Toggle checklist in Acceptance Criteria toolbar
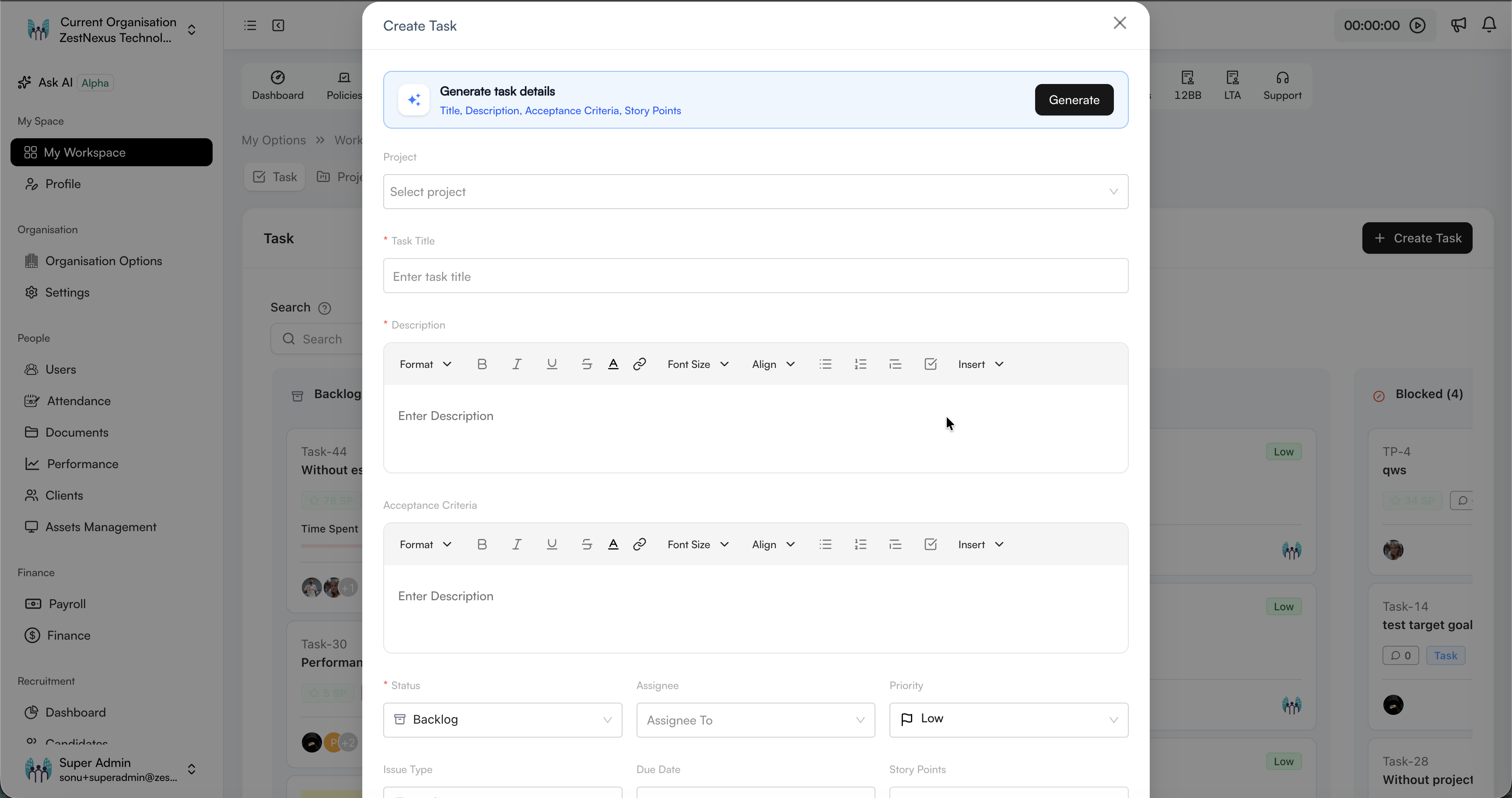The height and width of the screenshot is (798, 1512). coord(930,545)
